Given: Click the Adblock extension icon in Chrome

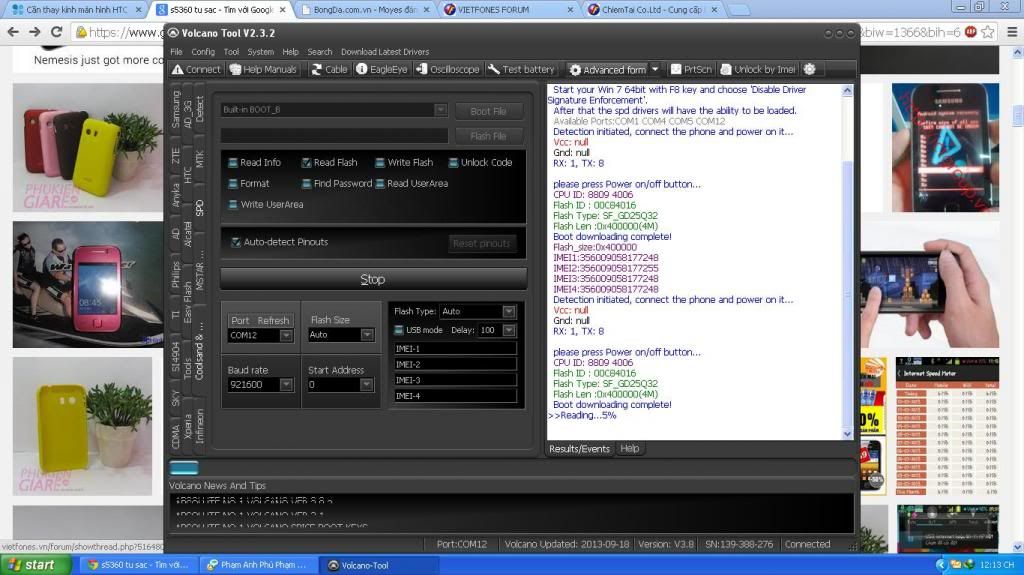Looking at the screenshot, I should (971, 32).
